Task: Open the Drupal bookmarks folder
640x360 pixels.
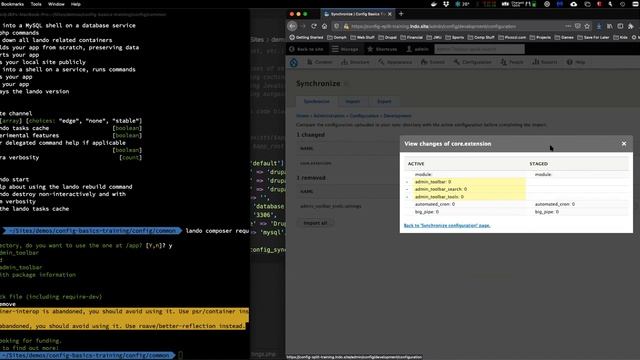Action: pos(387,37)
